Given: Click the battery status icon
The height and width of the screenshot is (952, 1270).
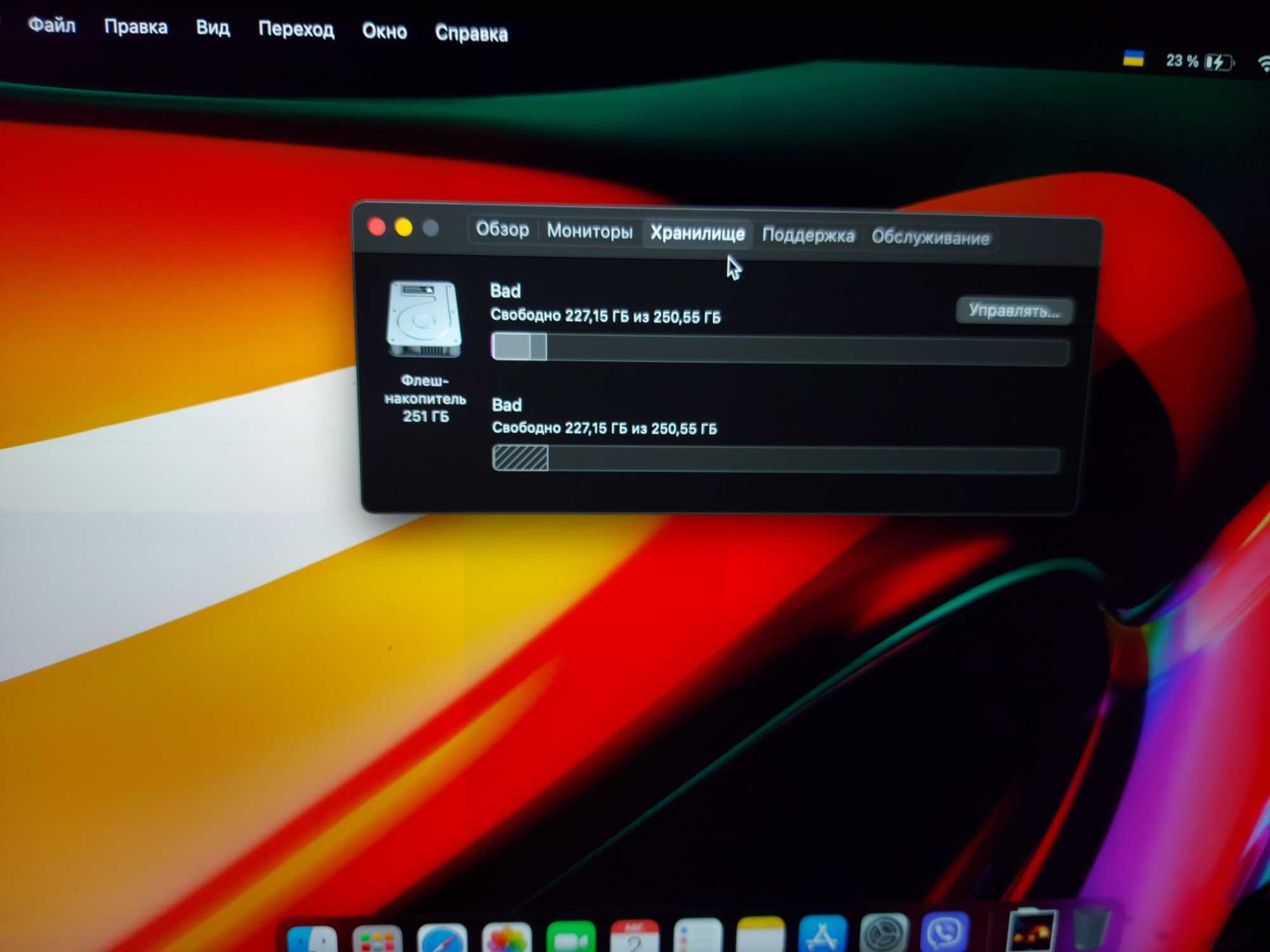Looking at the screenshot, I should tap(1220, 62).
